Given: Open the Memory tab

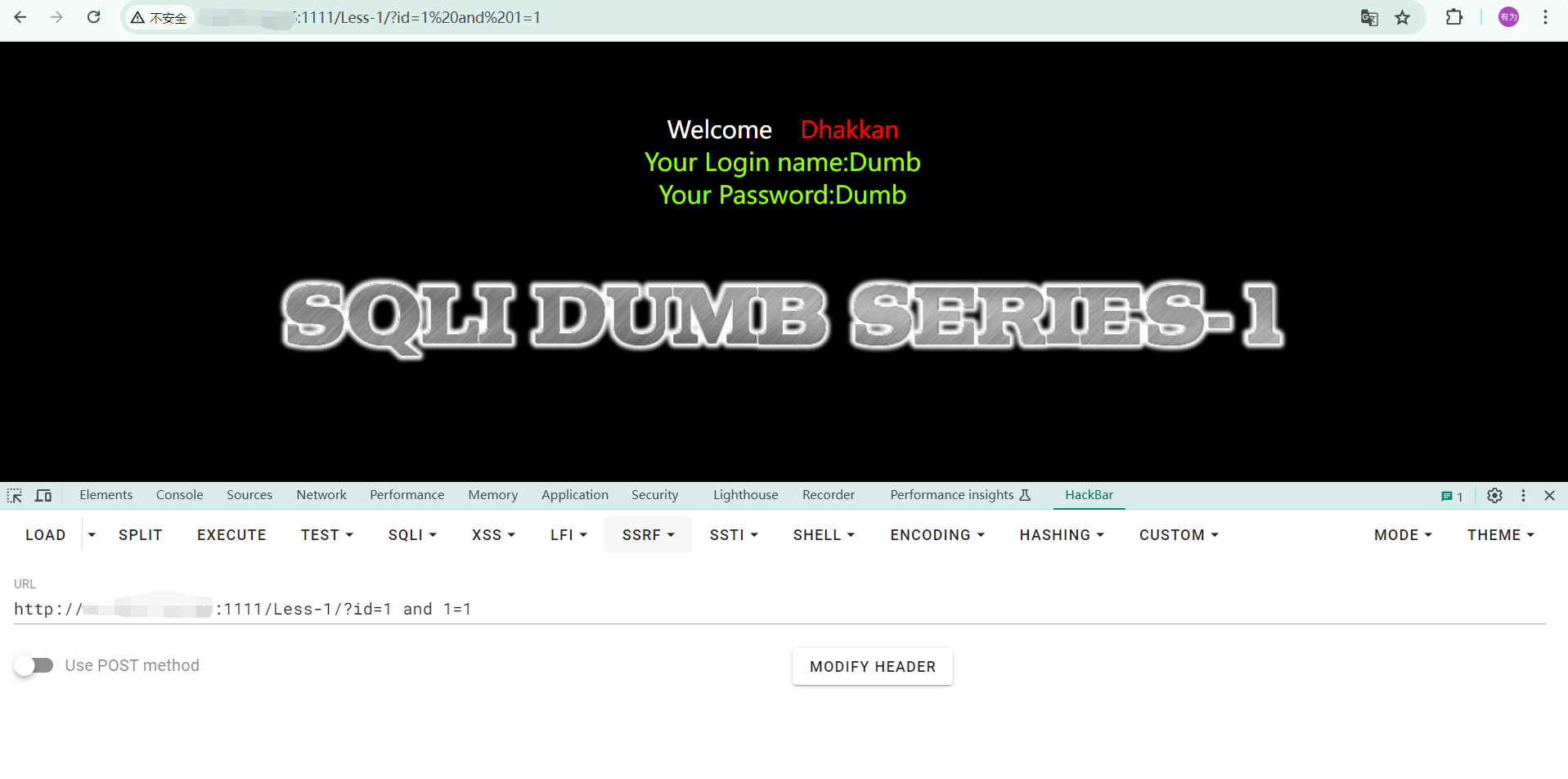Looking at the screenshot, I should (x=493, y=495).
